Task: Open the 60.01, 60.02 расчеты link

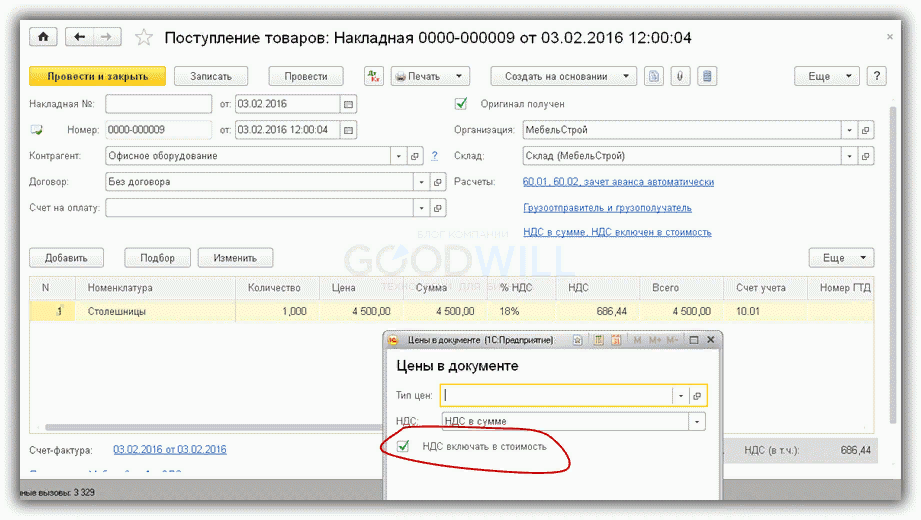Action: tap(619, 182)
